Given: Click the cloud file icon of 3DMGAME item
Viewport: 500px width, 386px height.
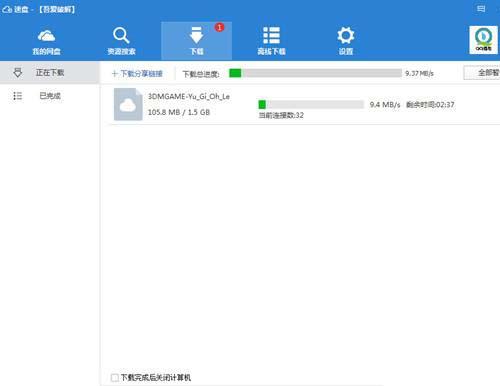Looking at the screenshot, I should pos(128,104).
